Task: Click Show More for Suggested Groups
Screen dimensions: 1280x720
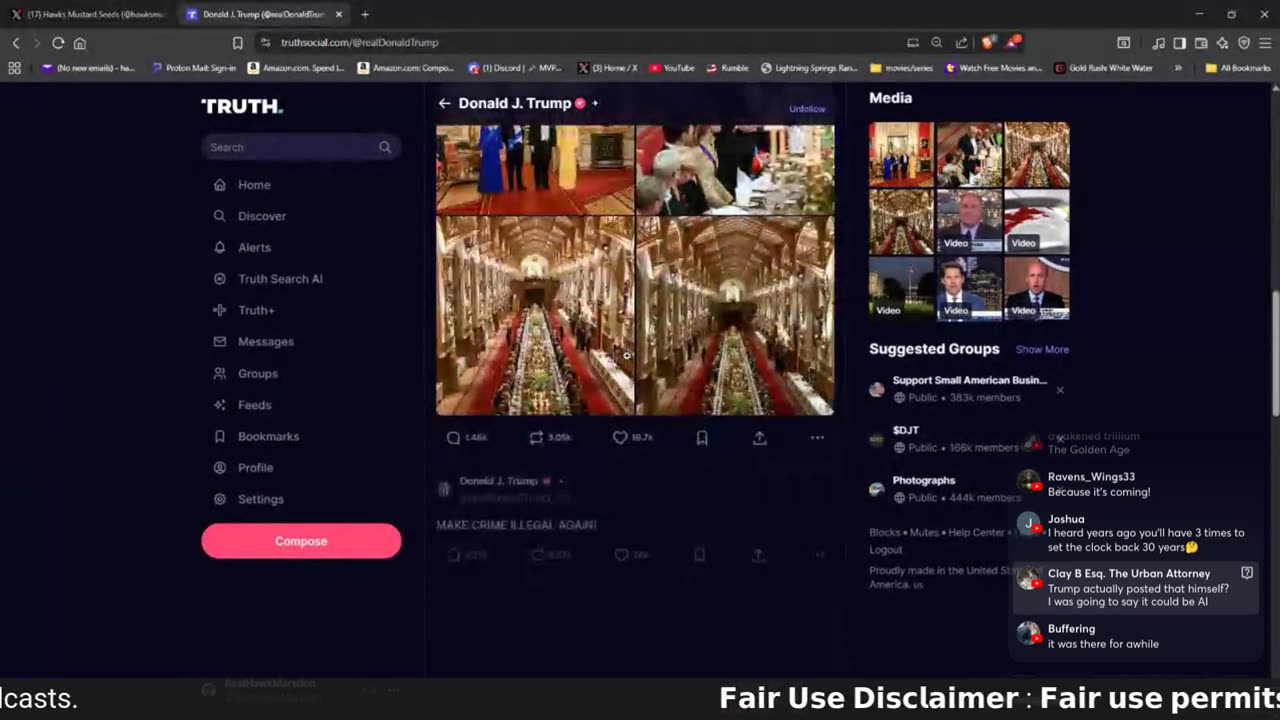Action: [1042, 350]
